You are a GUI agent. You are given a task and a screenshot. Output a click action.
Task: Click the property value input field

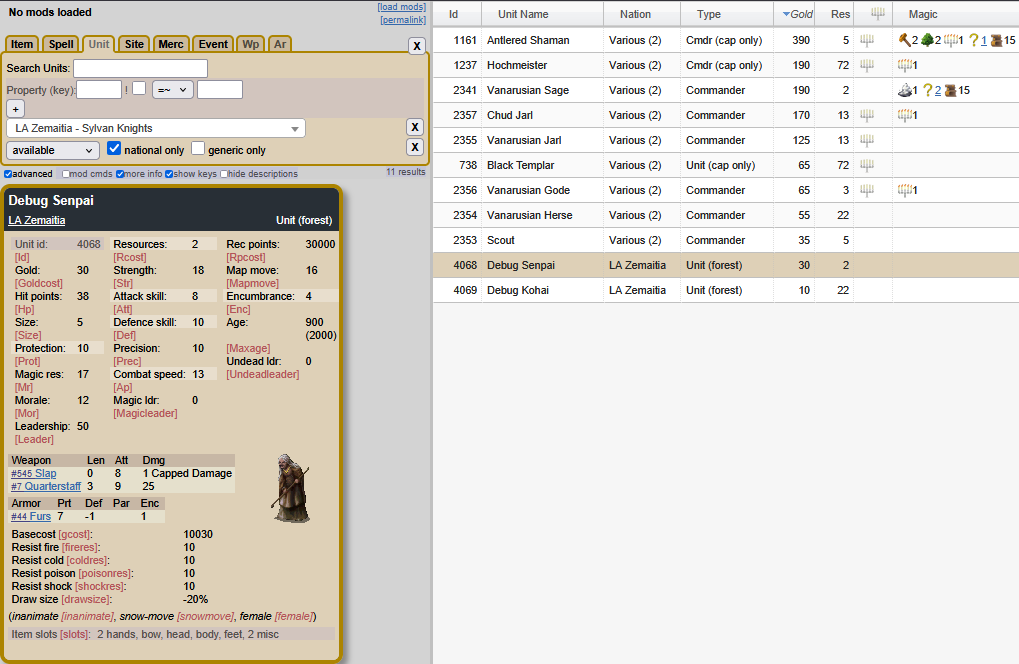tap(220, 90)
